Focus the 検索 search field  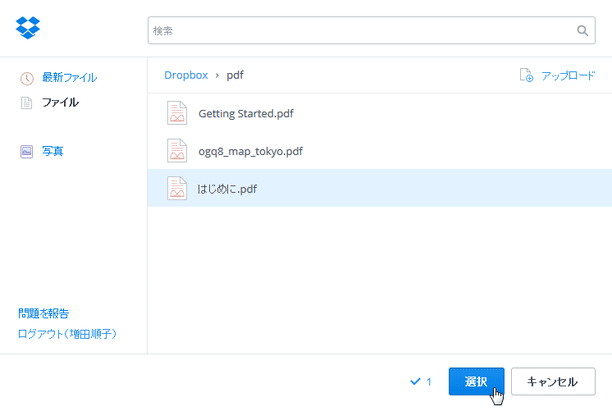(x=371, y=30)
